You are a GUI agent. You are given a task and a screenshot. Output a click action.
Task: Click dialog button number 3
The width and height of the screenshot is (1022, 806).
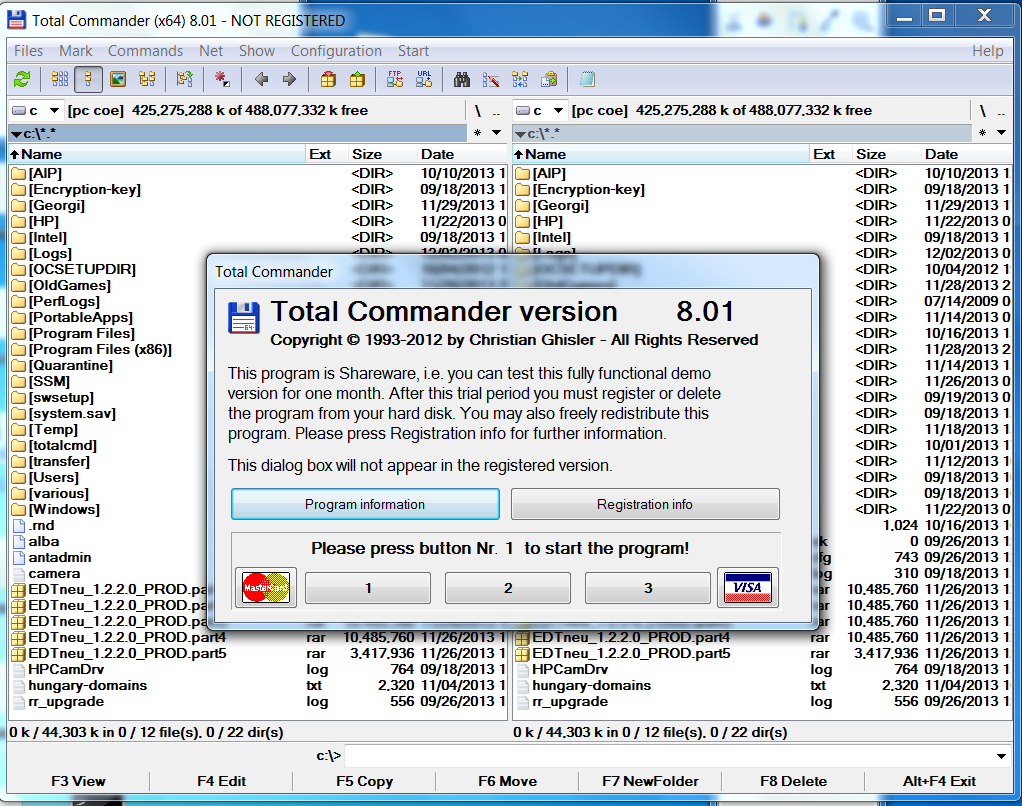648,588
